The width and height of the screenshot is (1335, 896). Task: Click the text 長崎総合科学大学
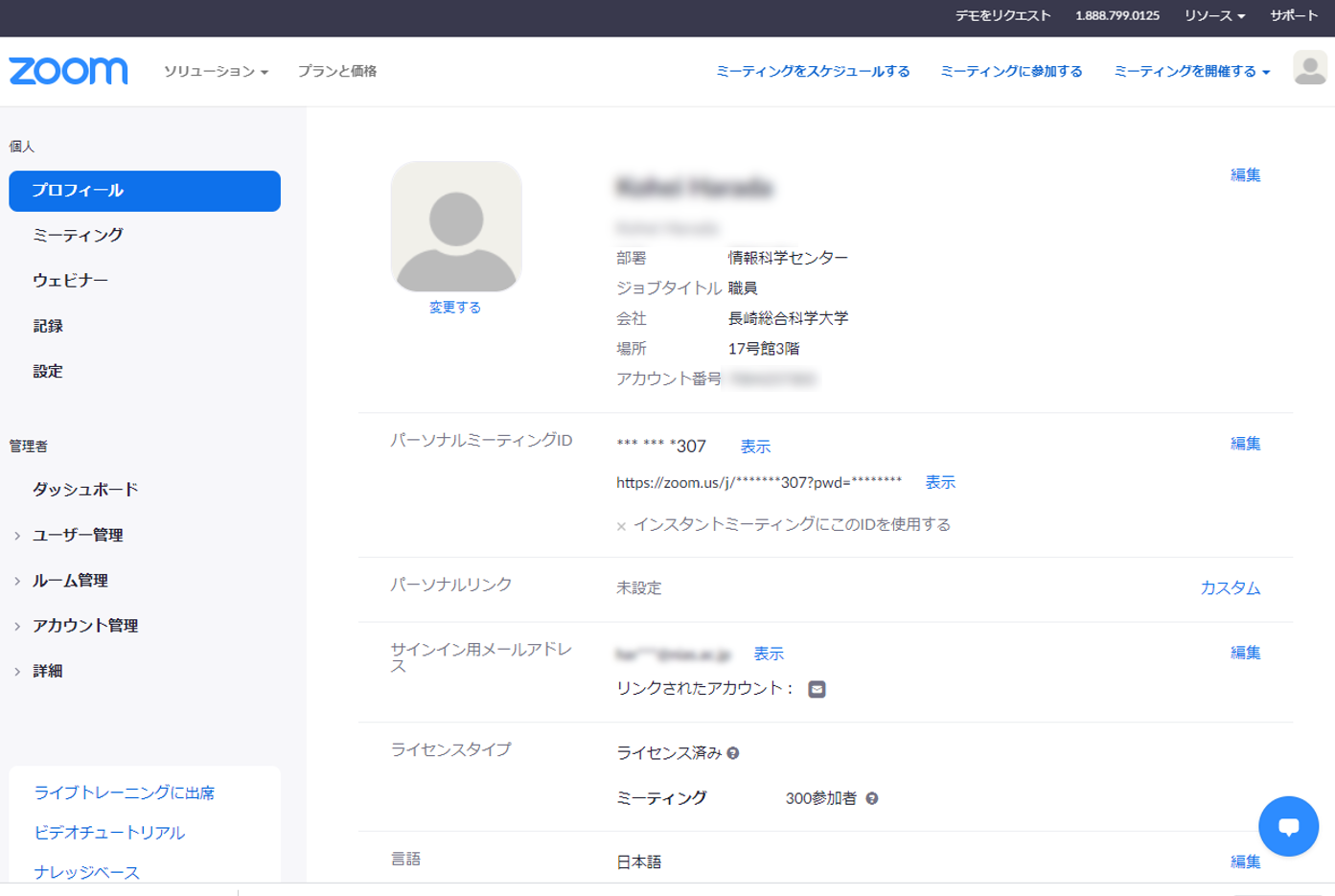[788, 318]
